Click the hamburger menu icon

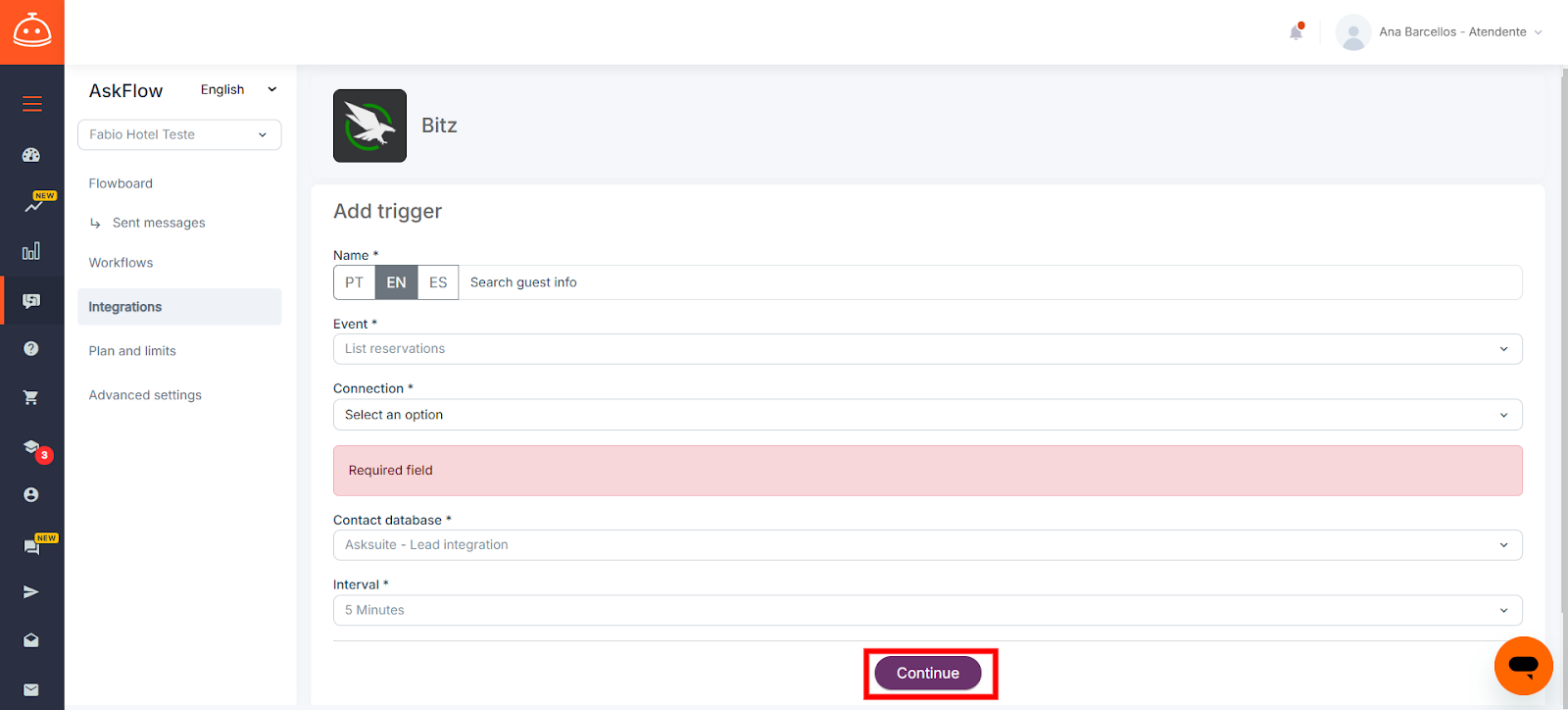32,104
